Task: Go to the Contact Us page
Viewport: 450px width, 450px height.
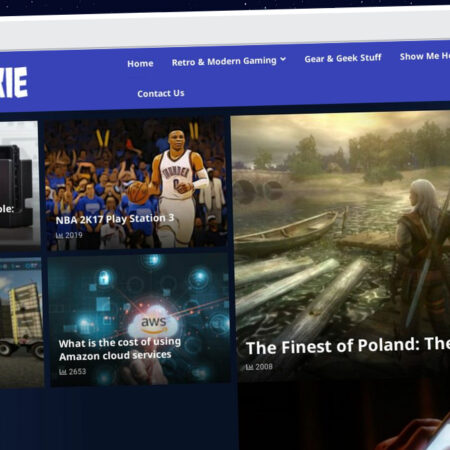Action: click(161, 93)
